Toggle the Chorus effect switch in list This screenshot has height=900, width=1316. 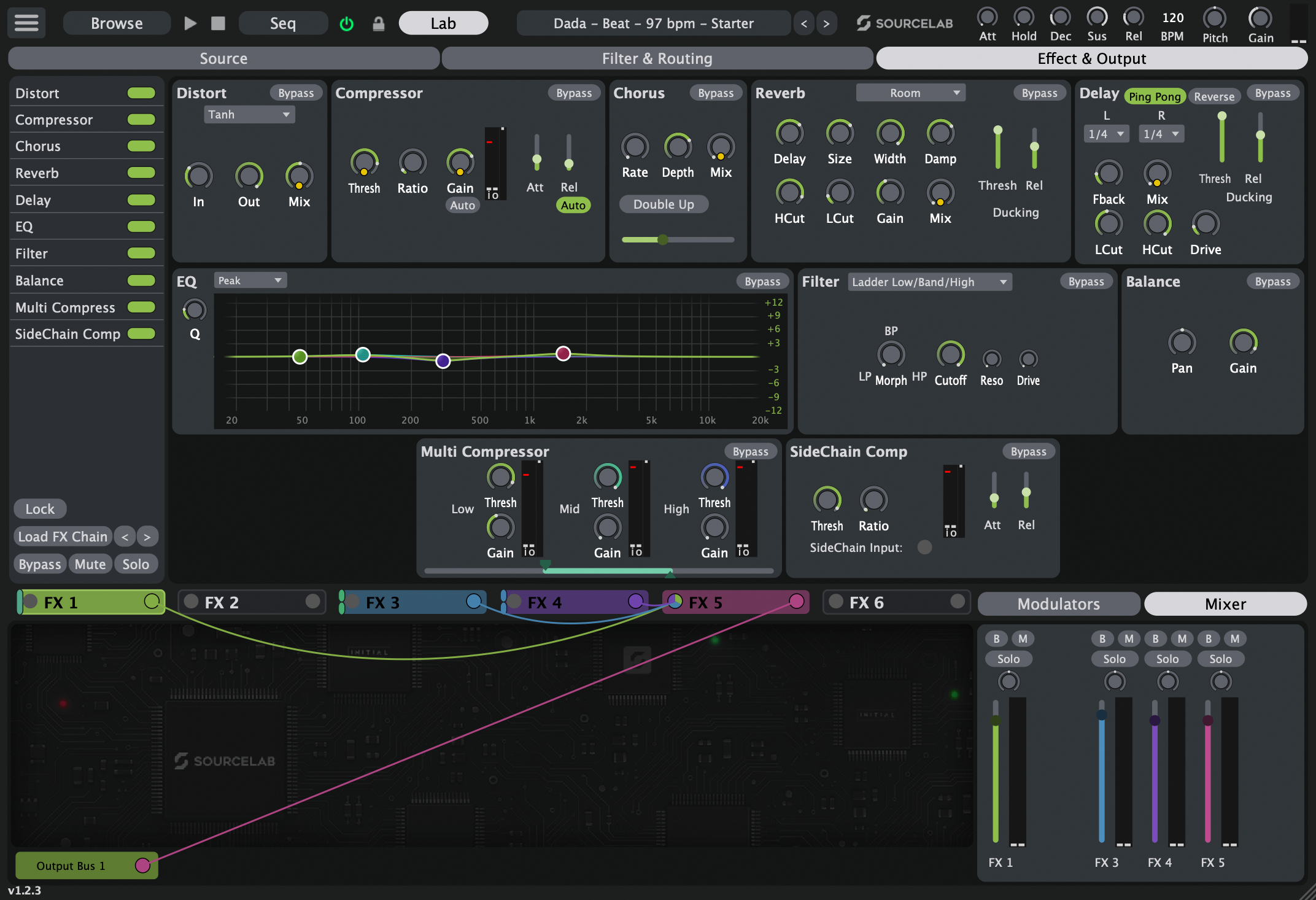point(141,146)
